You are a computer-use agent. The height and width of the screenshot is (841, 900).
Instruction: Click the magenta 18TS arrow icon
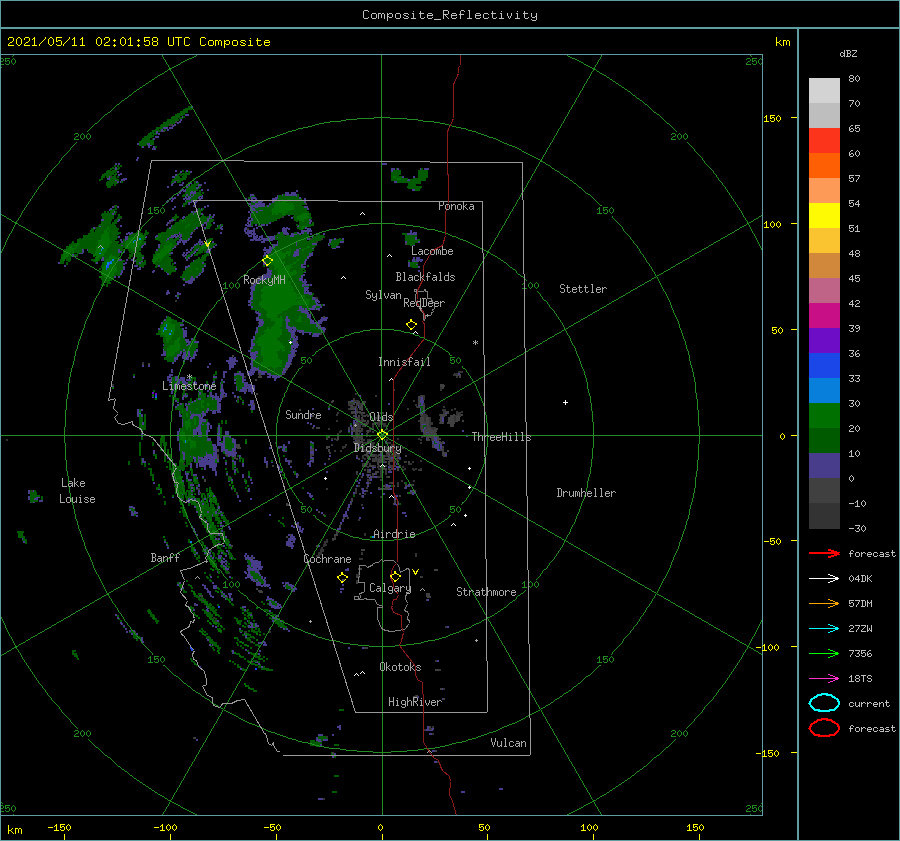[x=824, y=679]
